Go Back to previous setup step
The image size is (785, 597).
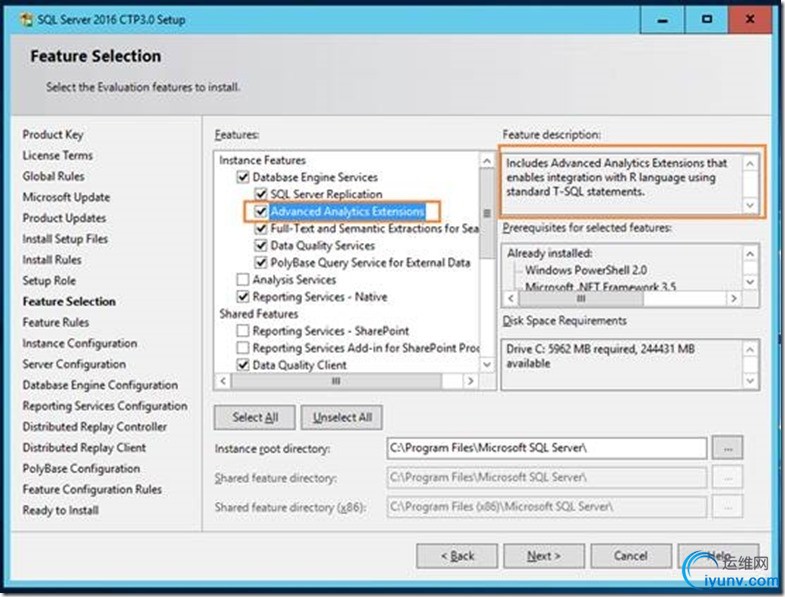pyautogui.click(x=457, y=556)
